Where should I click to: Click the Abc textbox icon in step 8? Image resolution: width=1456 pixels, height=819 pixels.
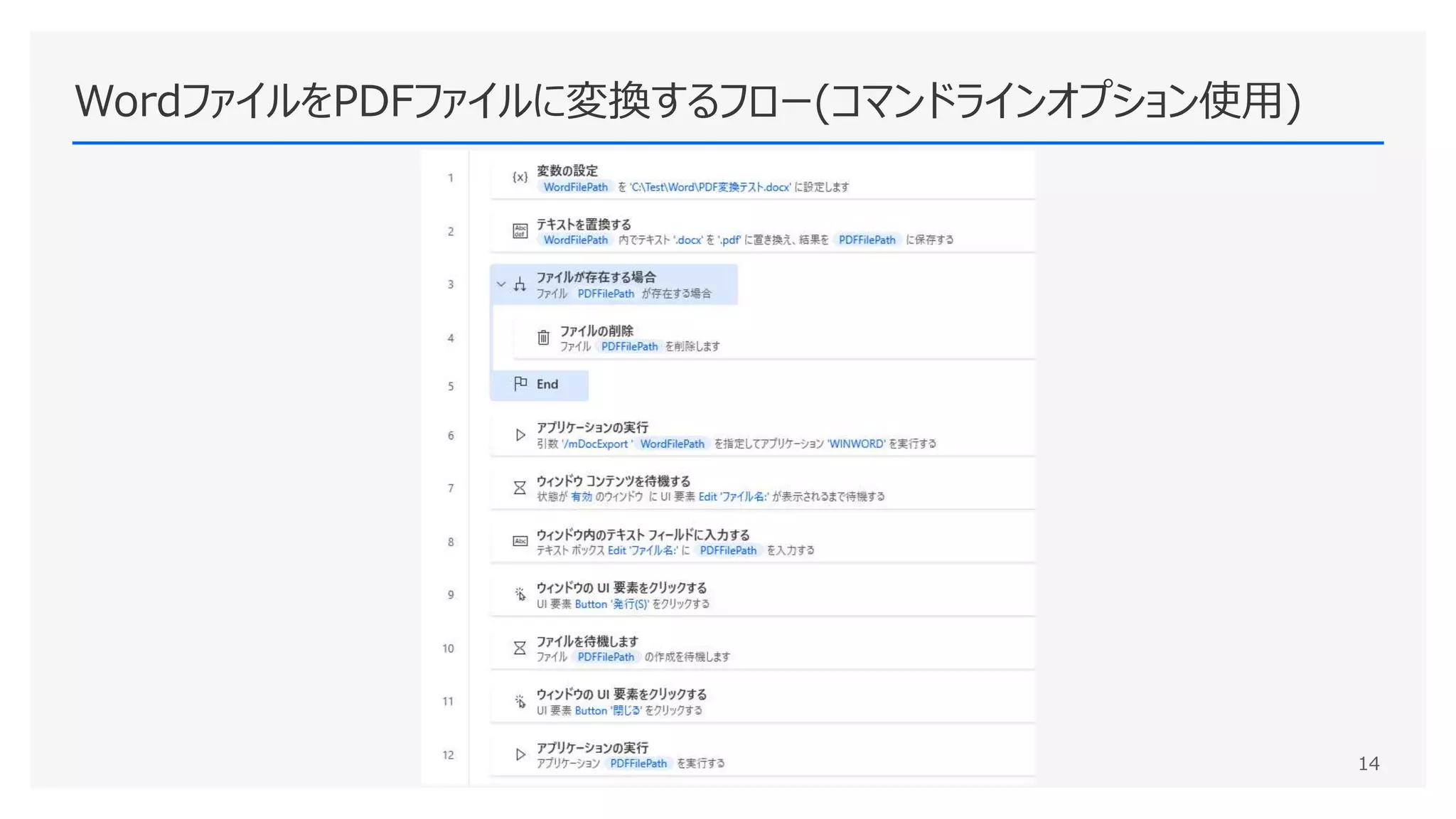tap(520, 541)
